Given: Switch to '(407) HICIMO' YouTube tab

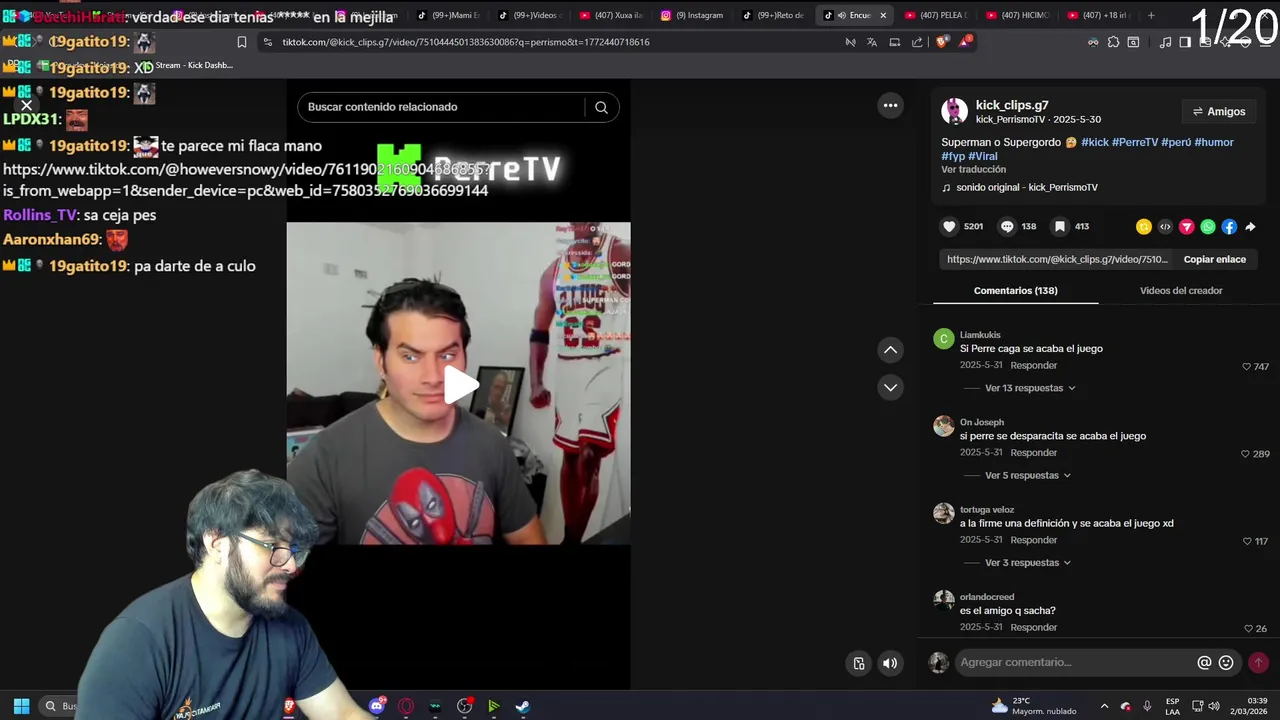Looking at the screenshot, I should click(1016, 15).
